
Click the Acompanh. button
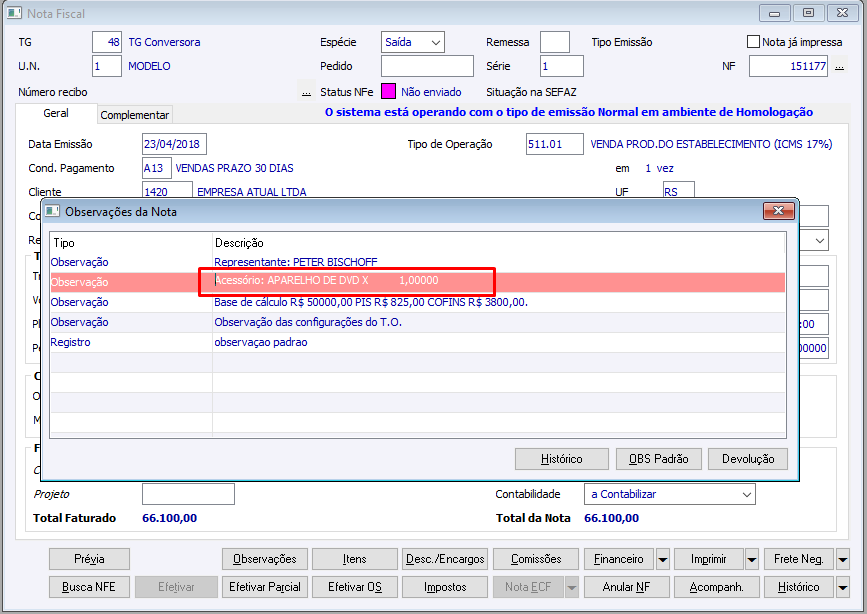point(716,587)
